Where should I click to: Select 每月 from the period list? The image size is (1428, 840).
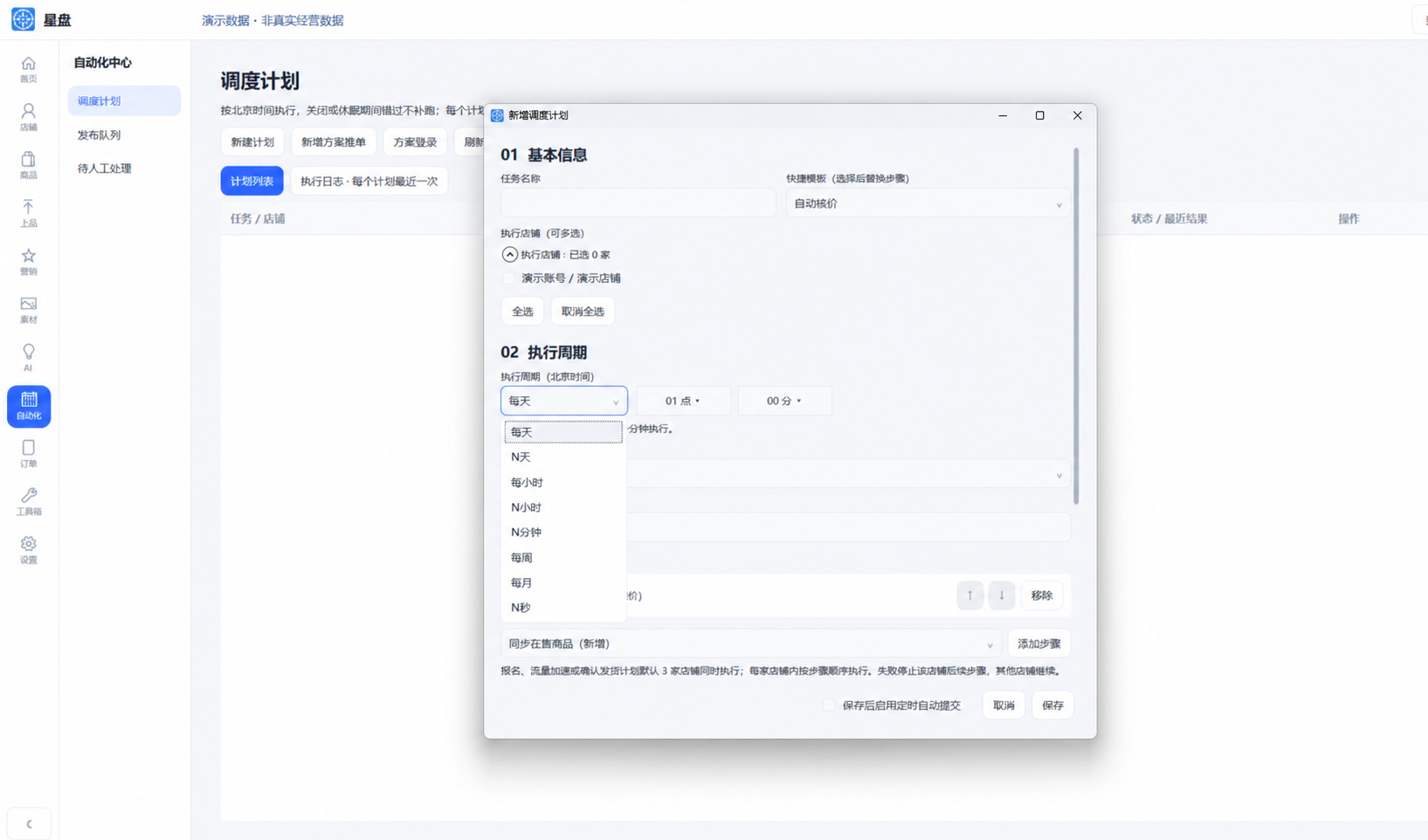click(563, 582)
